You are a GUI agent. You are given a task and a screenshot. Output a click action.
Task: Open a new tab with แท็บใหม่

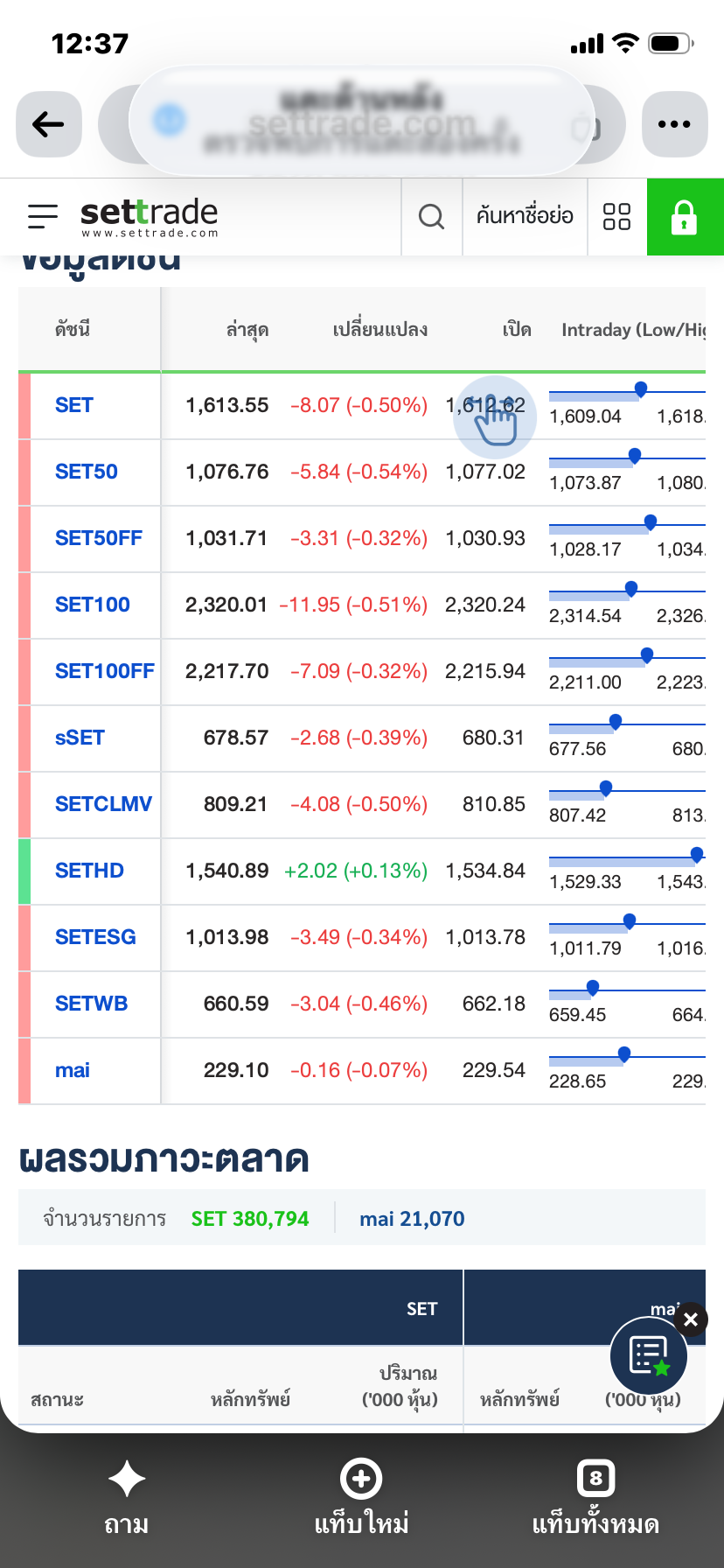[x=361, y=1497]
